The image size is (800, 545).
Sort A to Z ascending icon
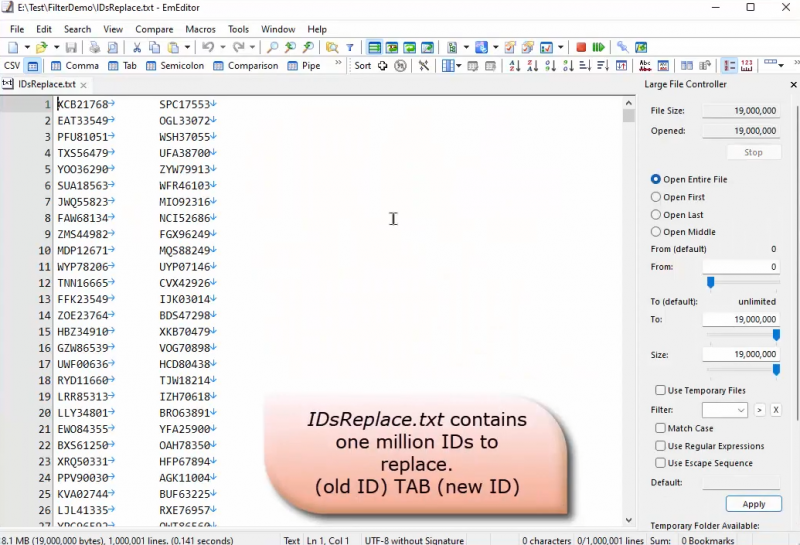[x=515, y=66]
